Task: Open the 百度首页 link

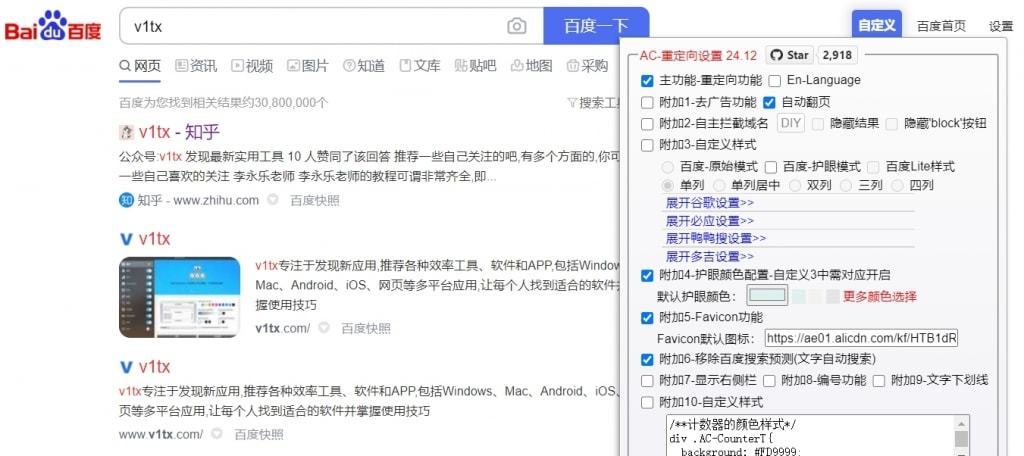Action: click(x=941, y=26)
